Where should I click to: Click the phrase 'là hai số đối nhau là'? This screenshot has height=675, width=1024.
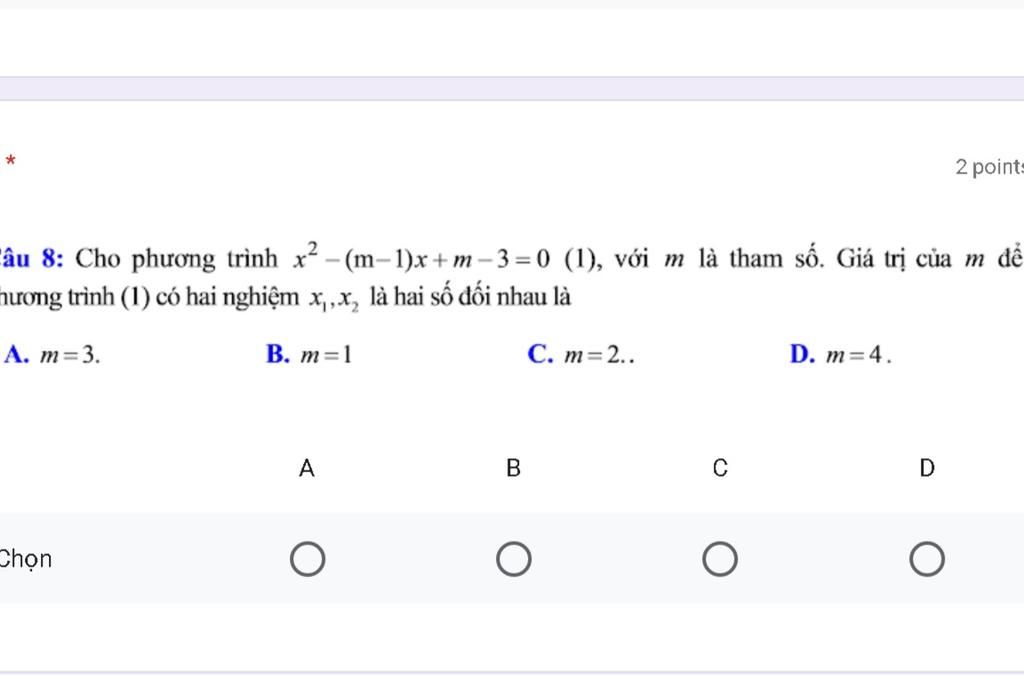(470, 297)
